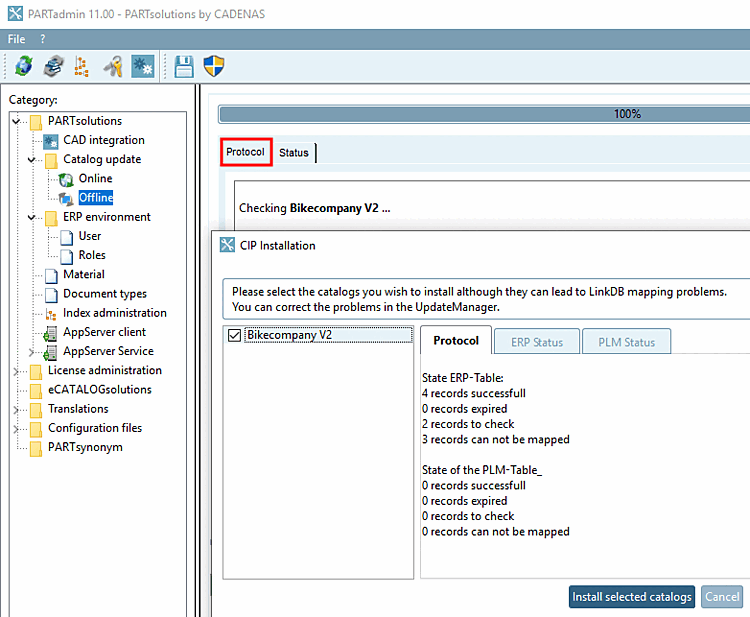Select AppServer client in category tree
Viewport: 750px width, 617px height.
104,332
